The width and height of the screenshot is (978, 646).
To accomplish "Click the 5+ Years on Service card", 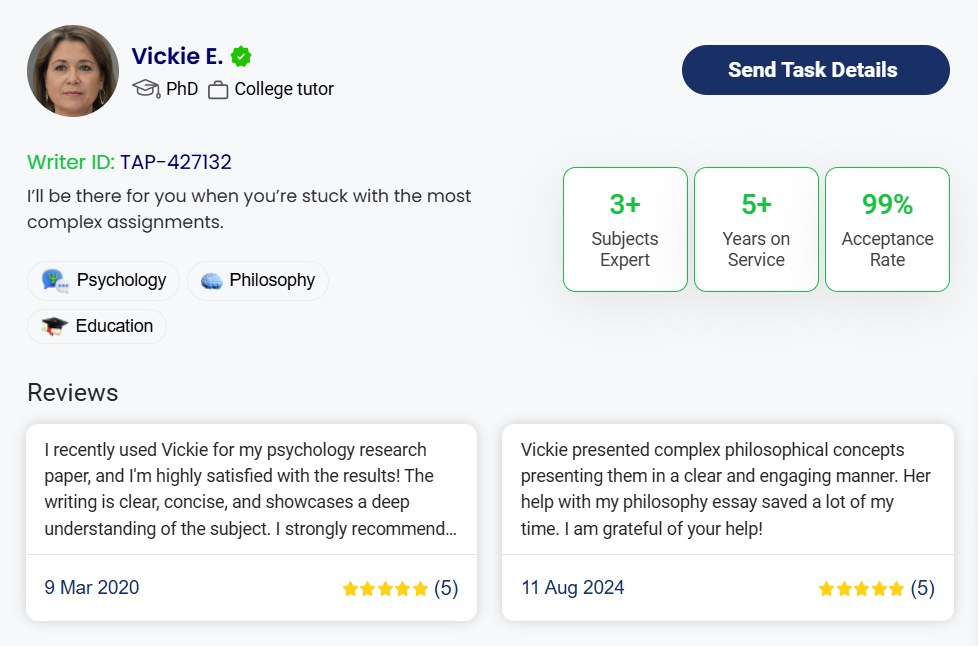I will coord(756,230).
